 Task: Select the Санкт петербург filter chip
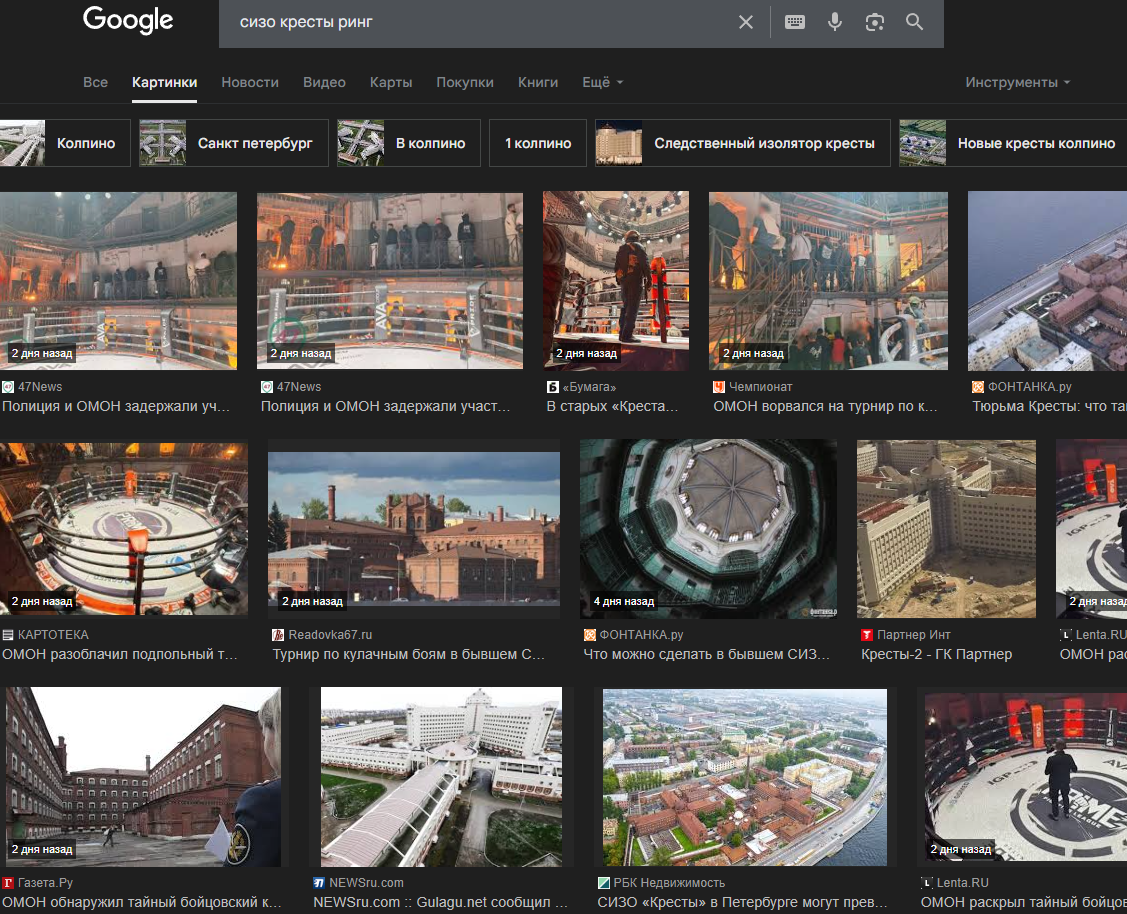pos(234,143)
